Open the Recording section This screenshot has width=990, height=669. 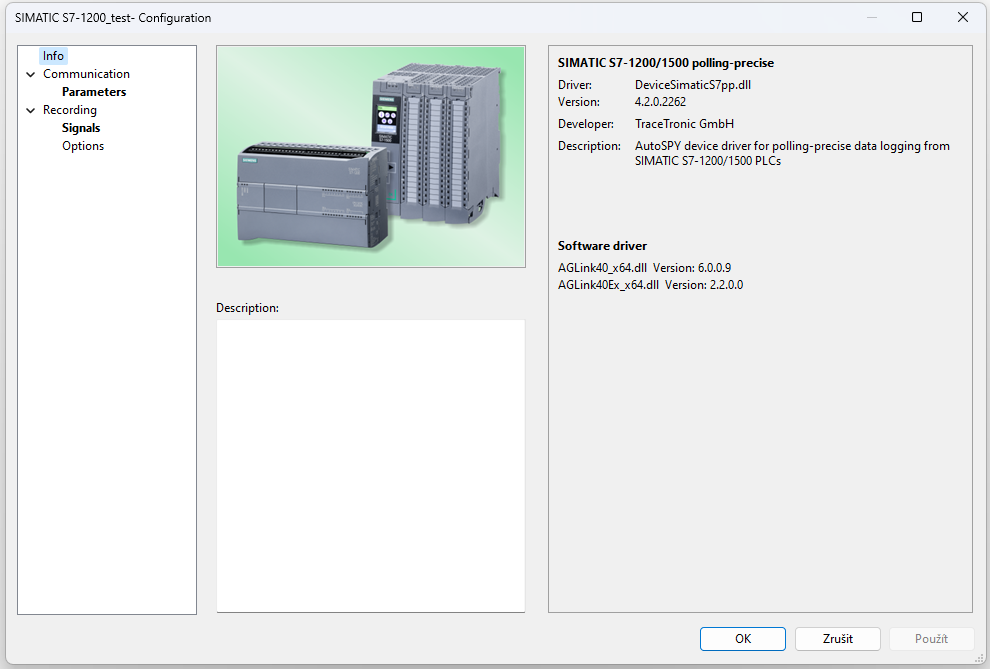click(69, 110)
